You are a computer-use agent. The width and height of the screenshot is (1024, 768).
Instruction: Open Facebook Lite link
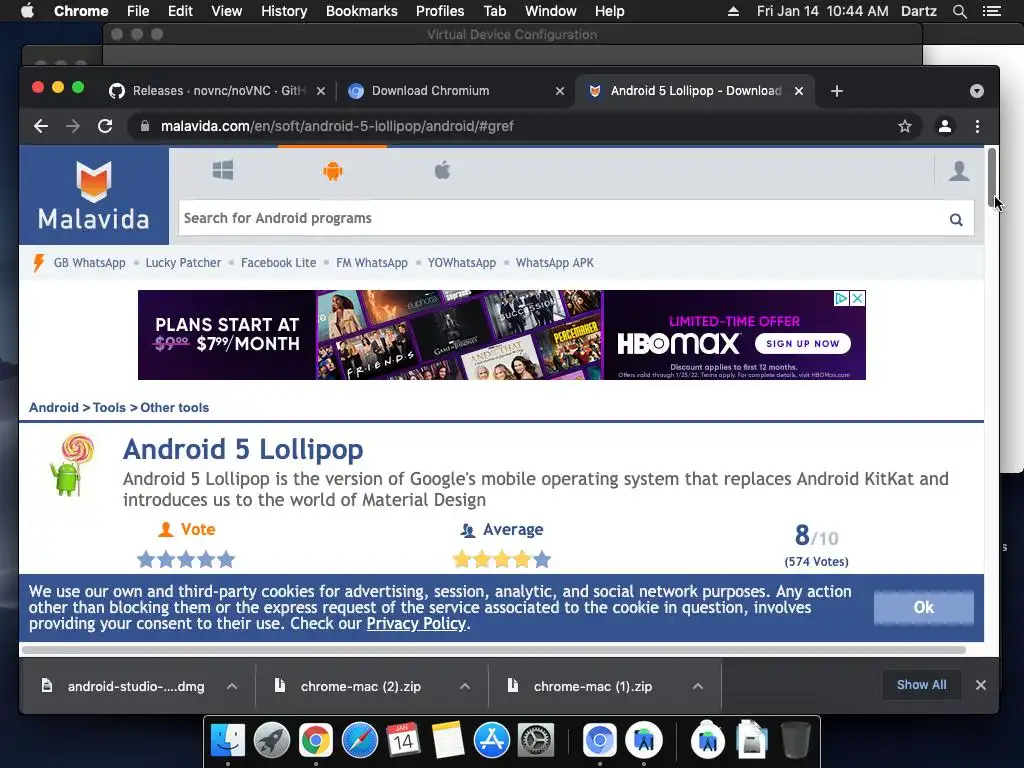pos(278,263)
